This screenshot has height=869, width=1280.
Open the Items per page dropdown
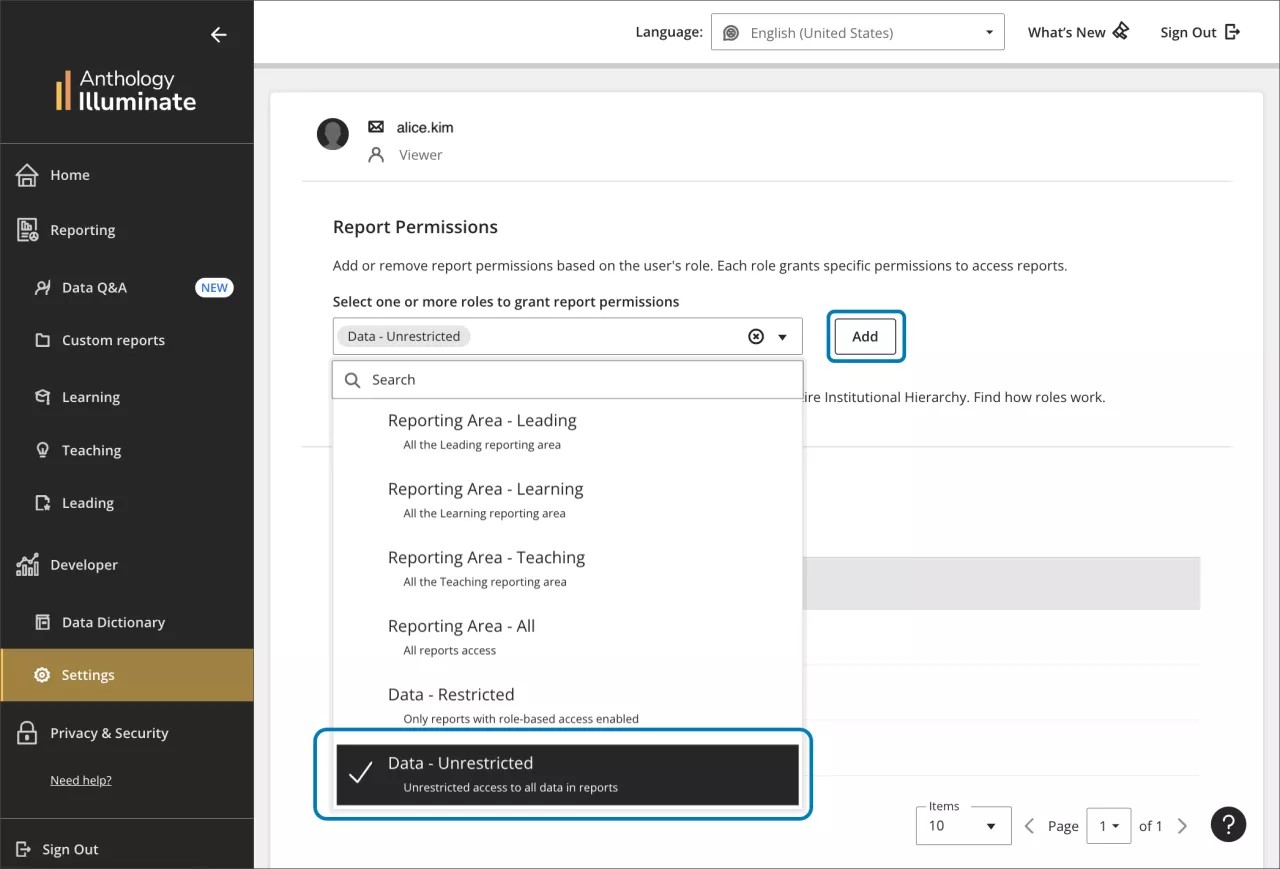point(961,825)
